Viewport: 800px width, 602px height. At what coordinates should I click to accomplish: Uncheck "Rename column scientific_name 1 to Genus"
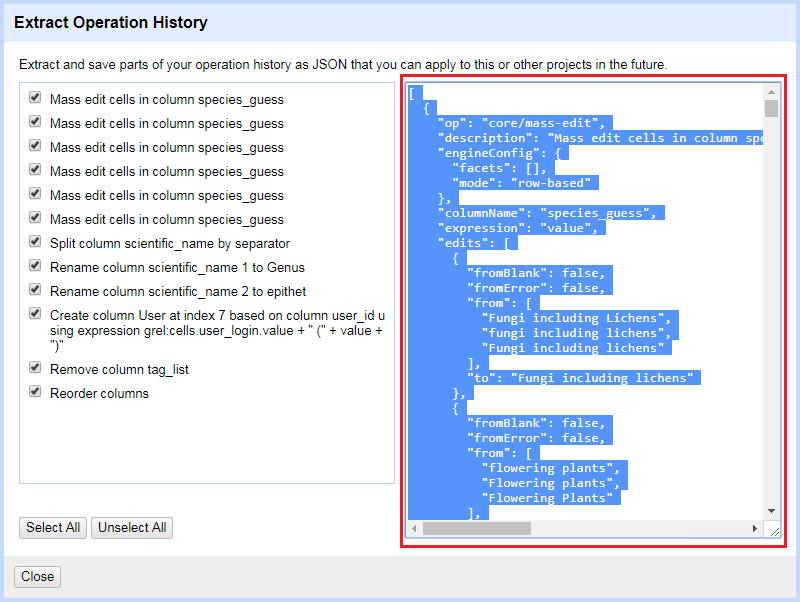pos(35,267)
